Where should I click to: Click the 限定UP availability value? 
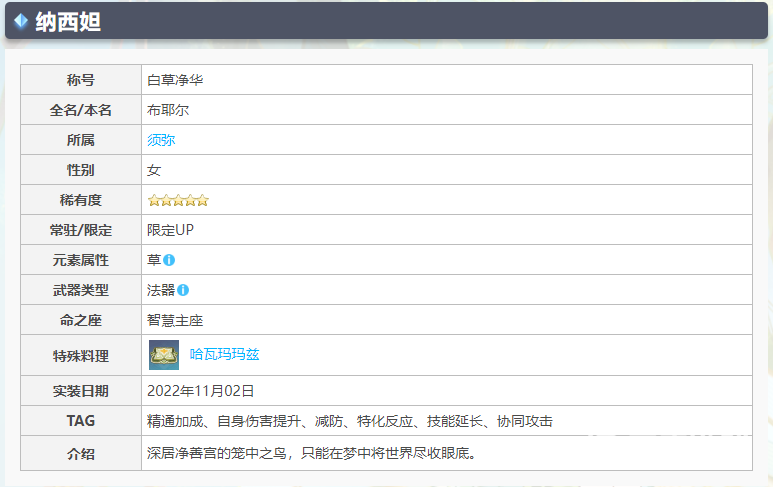pos(170,230)
